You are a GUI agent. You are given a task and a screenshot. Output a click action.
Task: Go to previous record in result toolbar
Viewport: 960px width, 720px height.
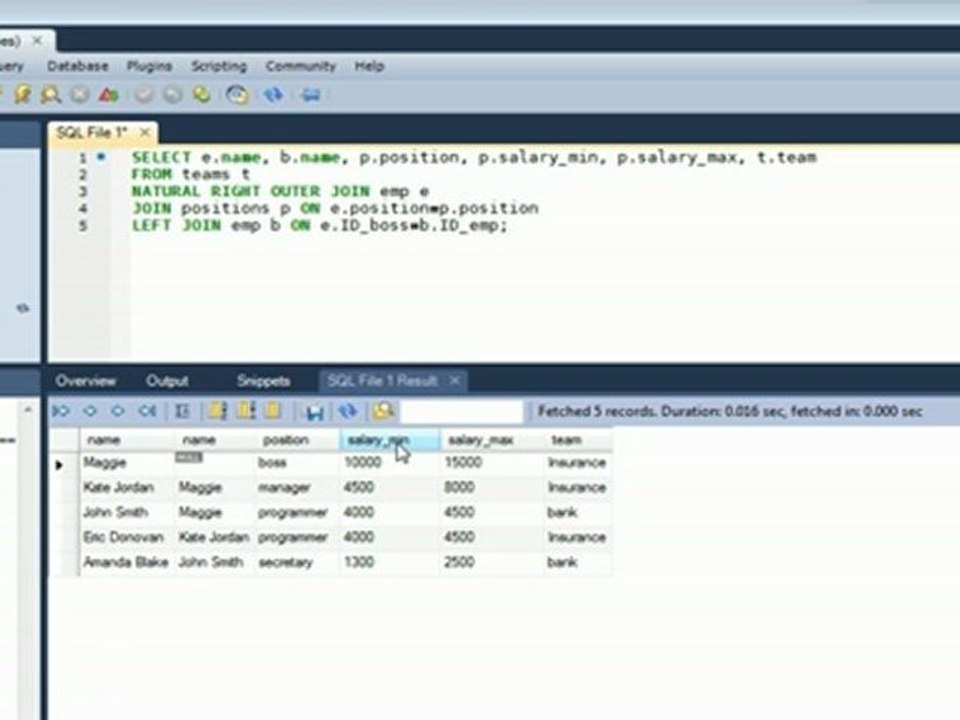click(x=90, y=411)
